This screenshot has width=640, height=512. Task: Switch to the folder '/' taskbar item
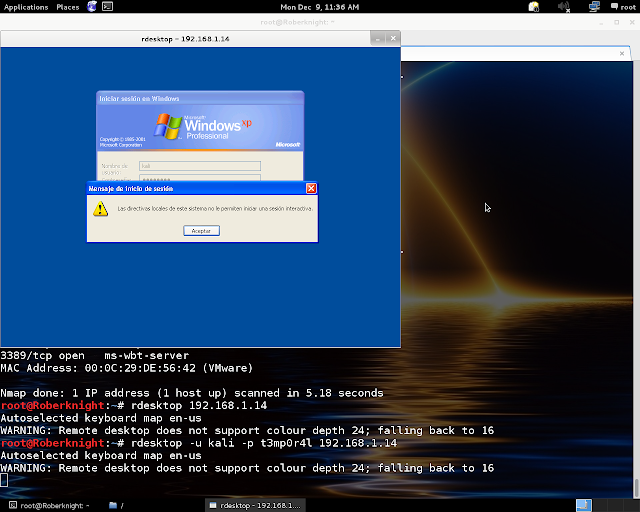(117, 505)
